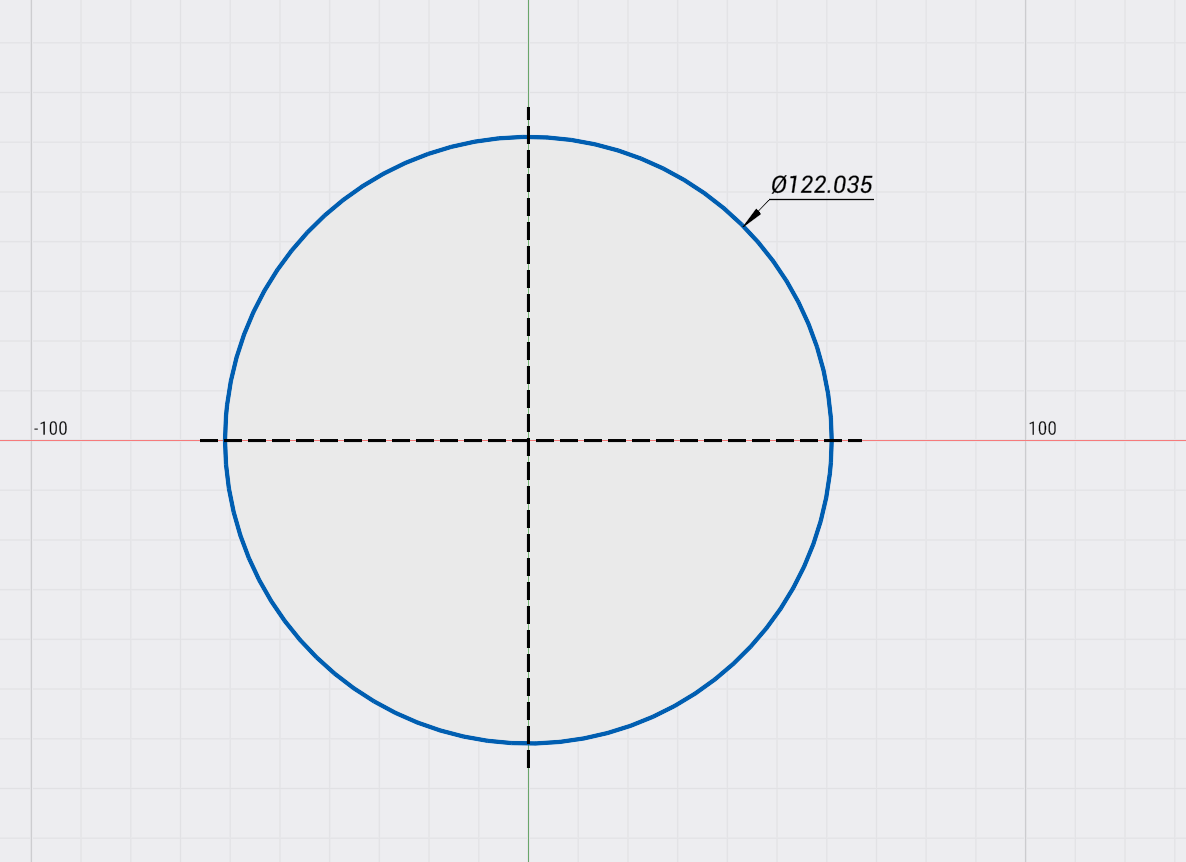Select the bottom endpoint of the vertical dashed line
This screenshot has height=862, width=1186.
coord(528,767)
